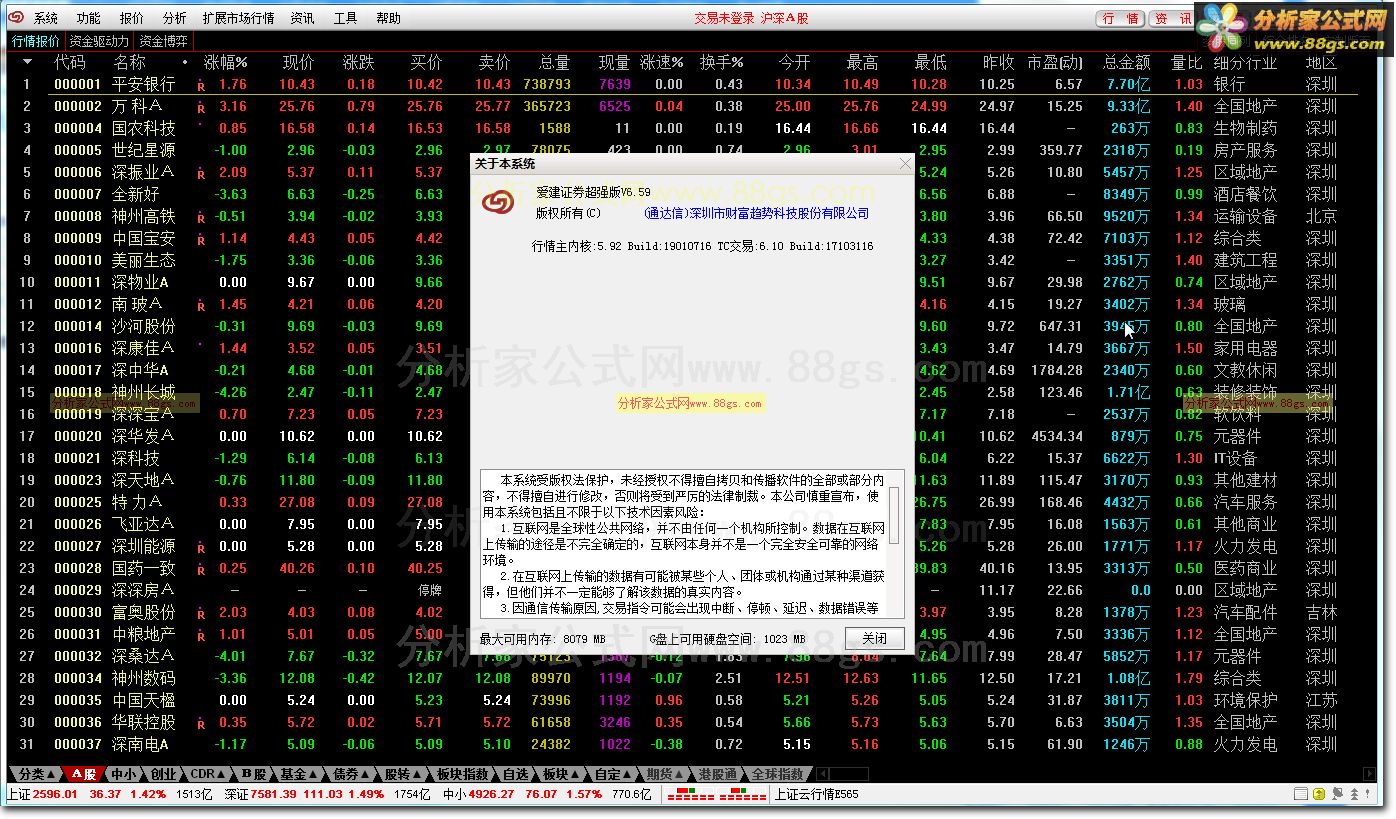
Task: Click the red R marker beside 华联控股
Action: click(x=201, y=724)
